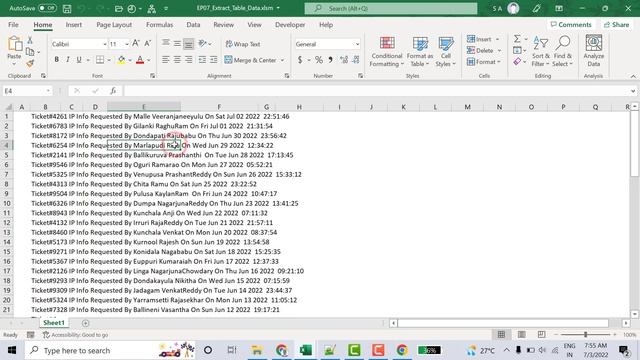Add a new sheet plus icon
The height and width of the screenshot is (360, 640).
pos(85,323)
